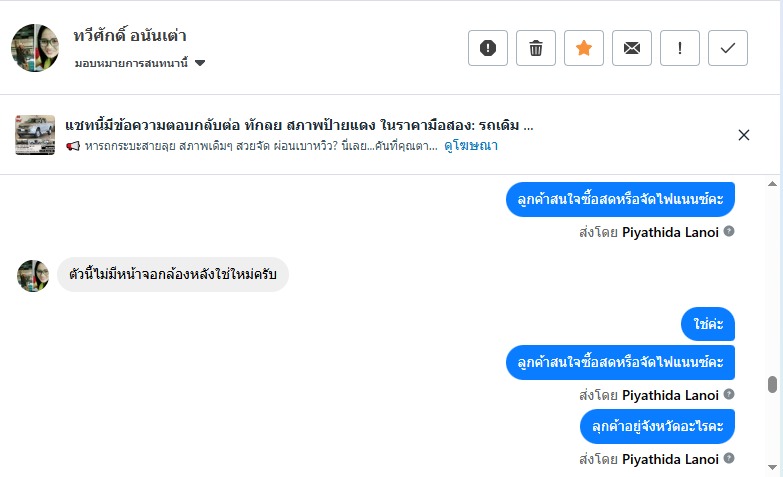
Task: Click the ดูโฆษณา view ad link
Action: 471,146
